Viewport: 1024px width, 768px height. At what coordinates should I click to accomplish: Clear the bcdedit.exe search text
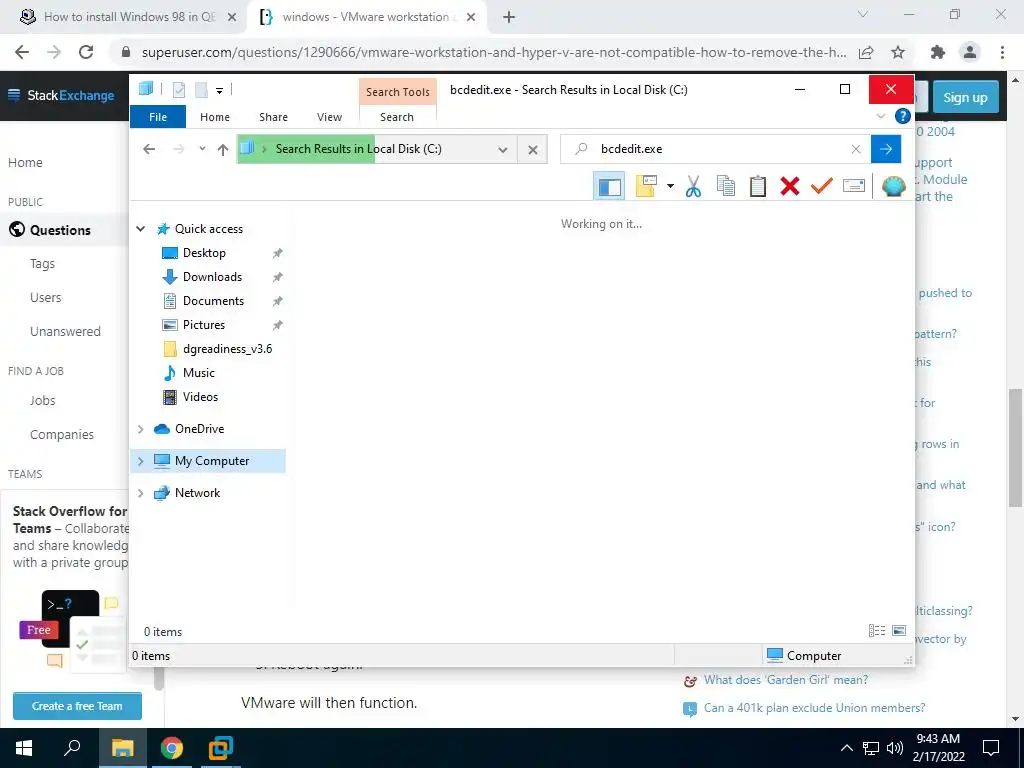tap(856, 149)
